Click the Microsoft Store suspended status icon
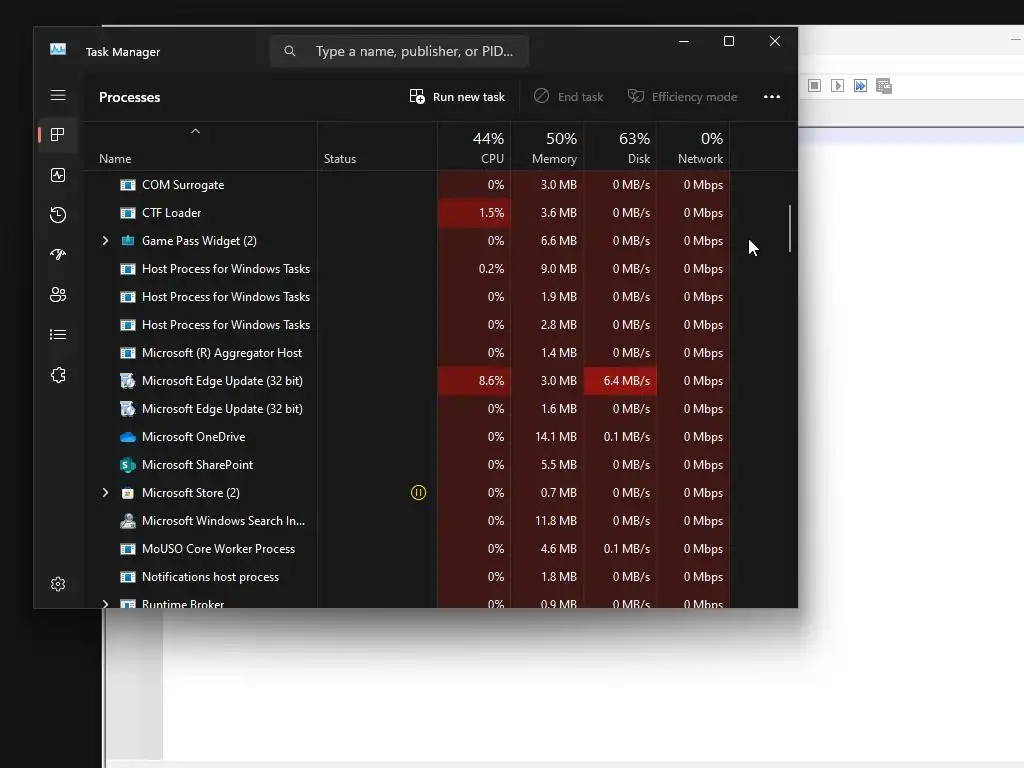The image size is (1024, 768). pos(419,493)
